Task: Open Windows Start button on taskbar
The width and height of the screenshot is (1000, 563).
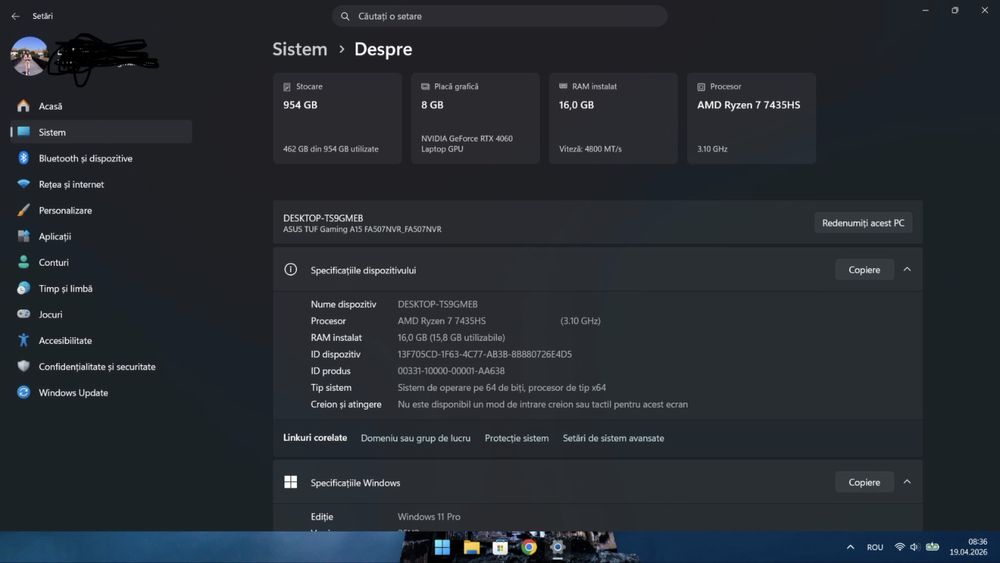Action: (x=442, y=547)
